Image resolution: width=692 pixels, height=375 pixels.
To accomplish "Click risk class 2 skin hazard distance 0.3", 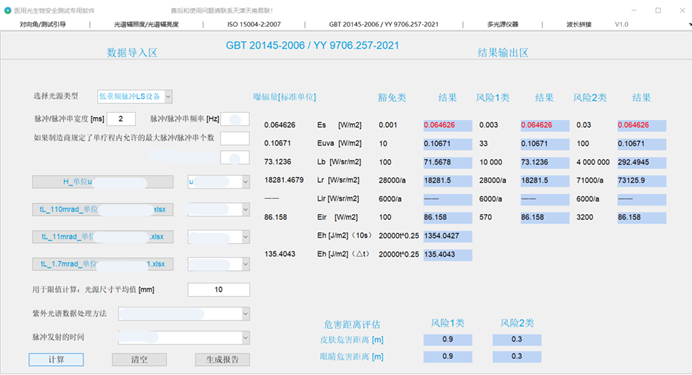I will pyautogui.click(x=517, y=339).
